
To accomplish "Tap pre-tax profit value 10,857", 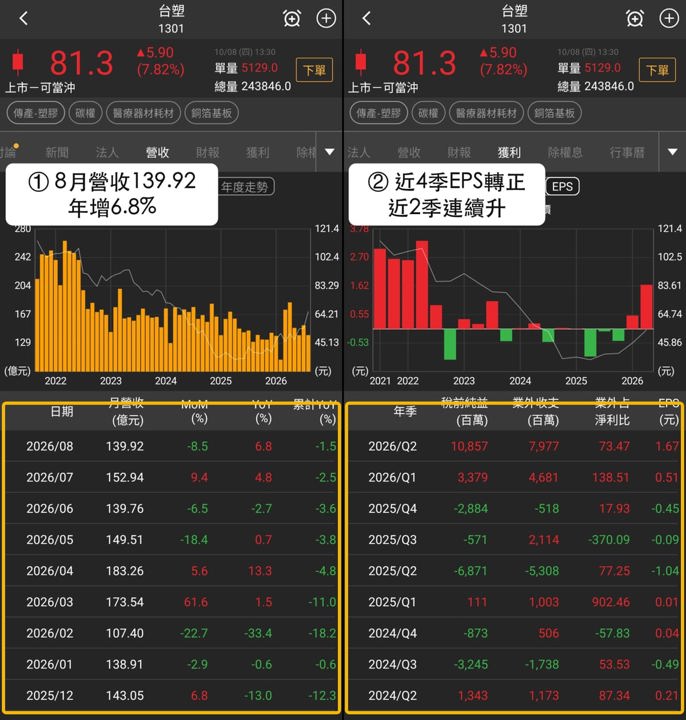I will pos(469,446).
